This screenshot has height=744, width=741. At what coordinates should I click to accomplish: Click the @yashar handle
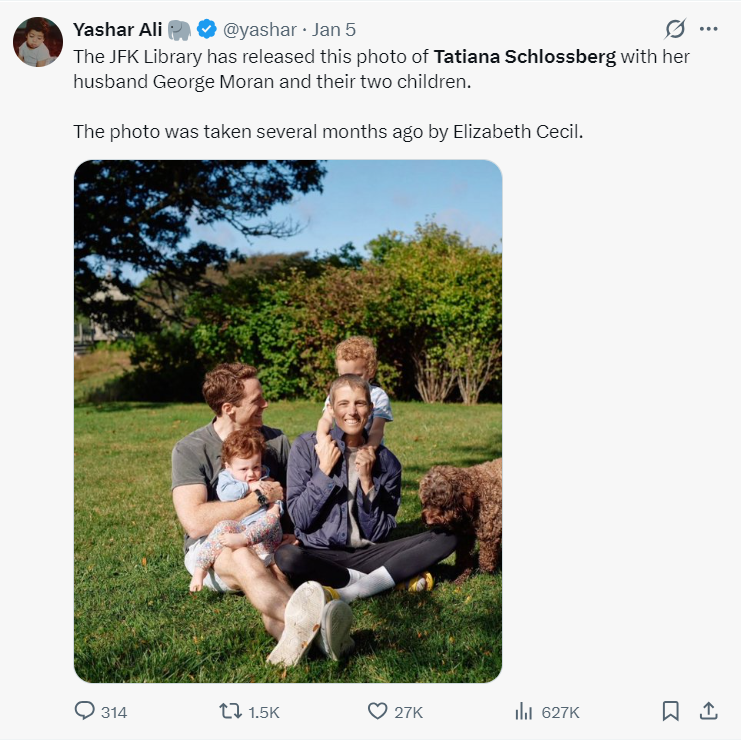pyautogui.click(x=259, y=30)
